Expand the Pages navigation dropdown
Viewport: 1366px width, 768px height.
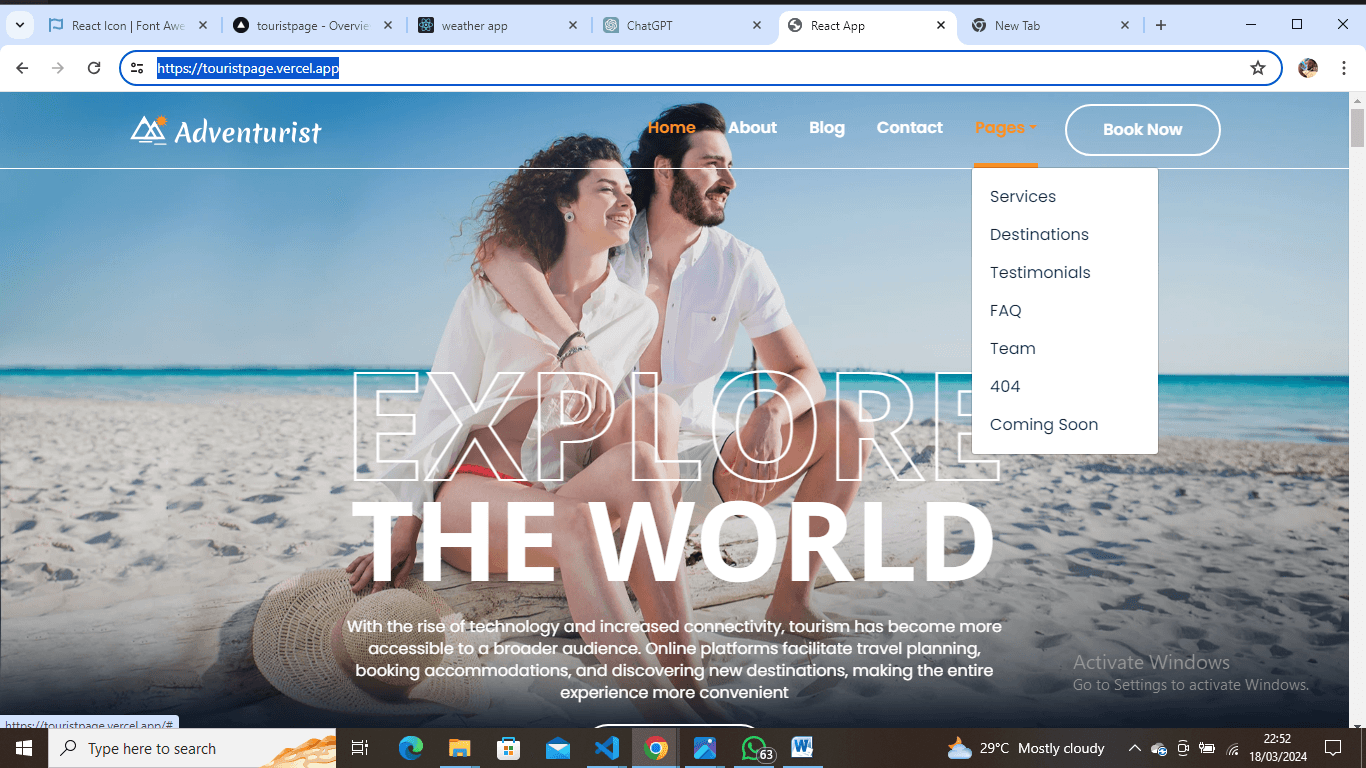[x=1005, y=128]
